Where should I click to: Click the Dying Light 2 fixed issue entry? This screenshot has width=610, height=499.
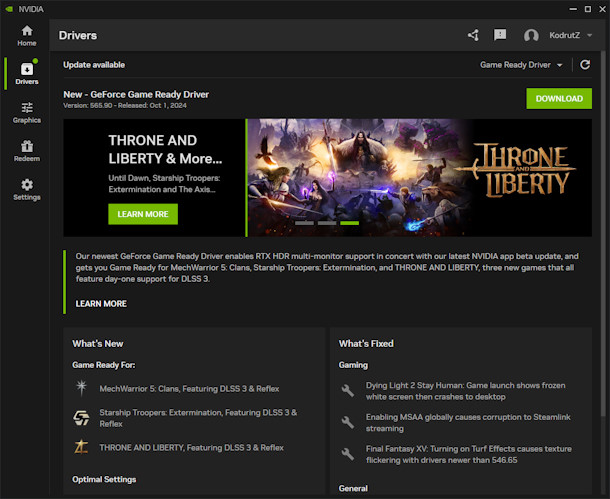[x=464, y=390]
